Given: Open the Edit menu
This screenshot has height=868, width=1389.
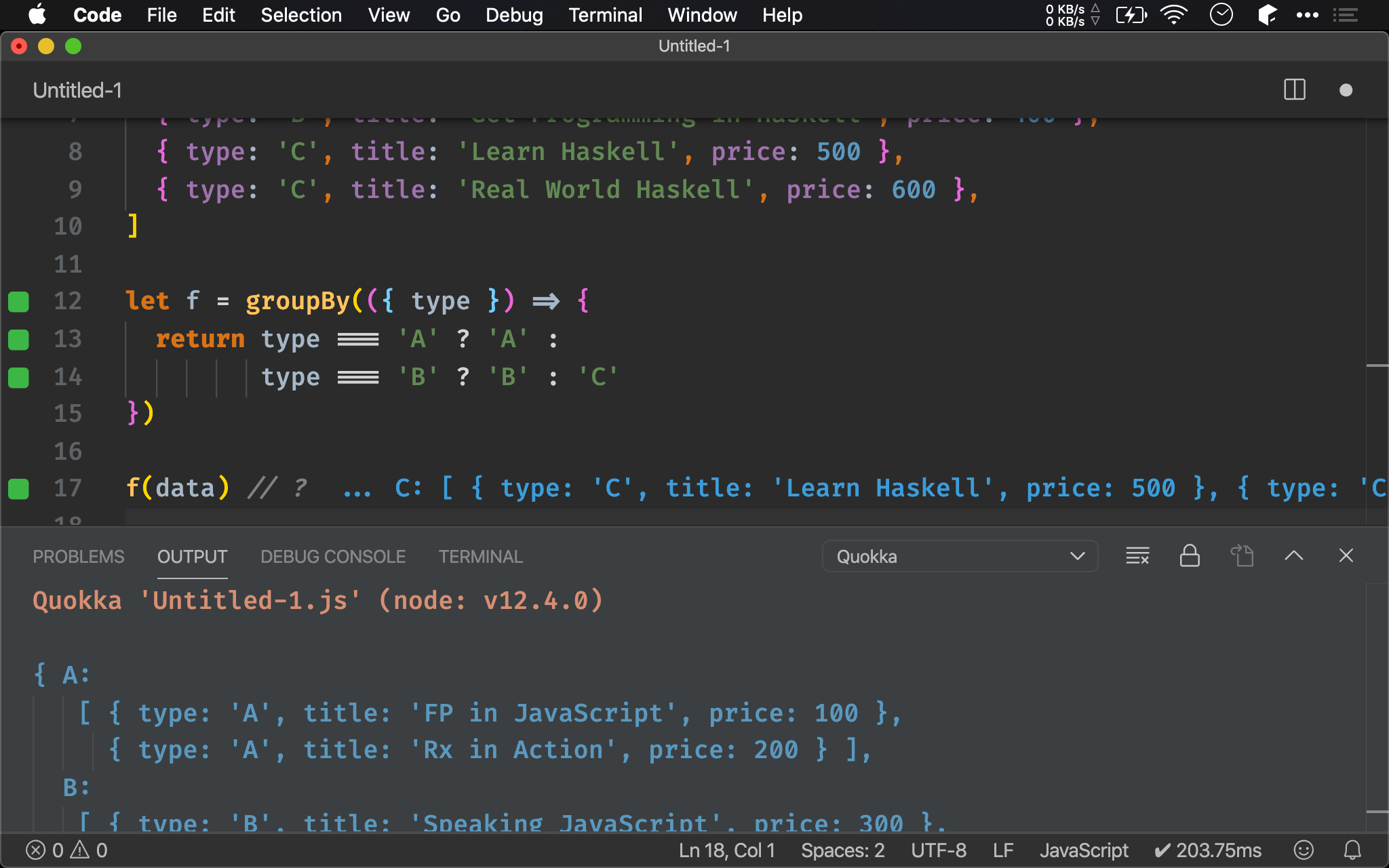Looking at the screenshot, I should coord(218,15).
